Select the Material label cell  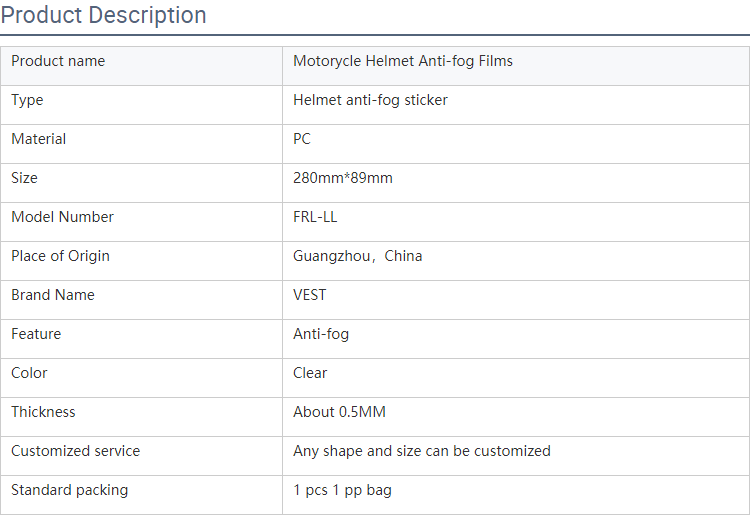click(142, 144)
